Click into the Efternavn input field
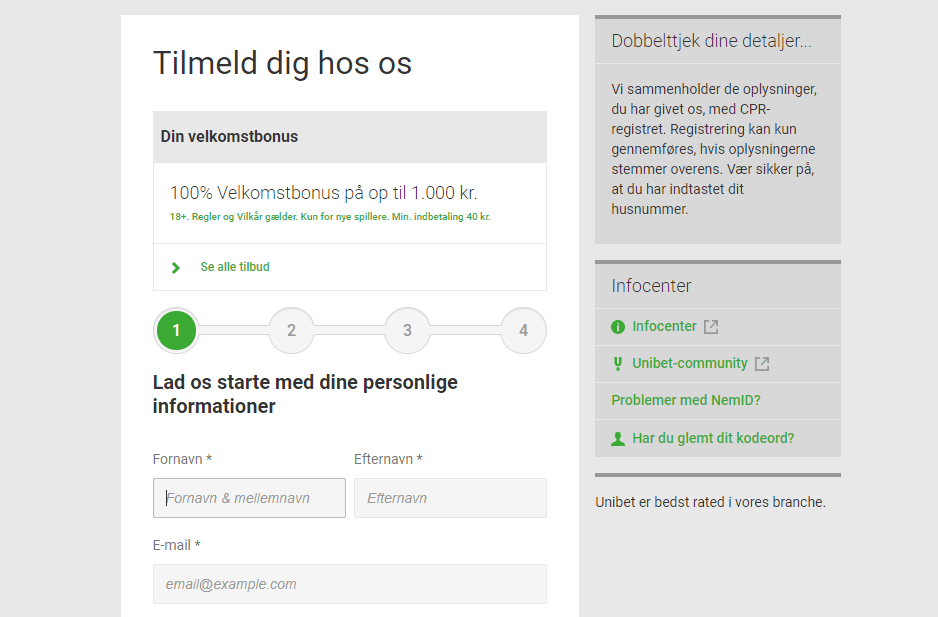The width and height of the screenshot is (938, 617). tap(450, 498)
